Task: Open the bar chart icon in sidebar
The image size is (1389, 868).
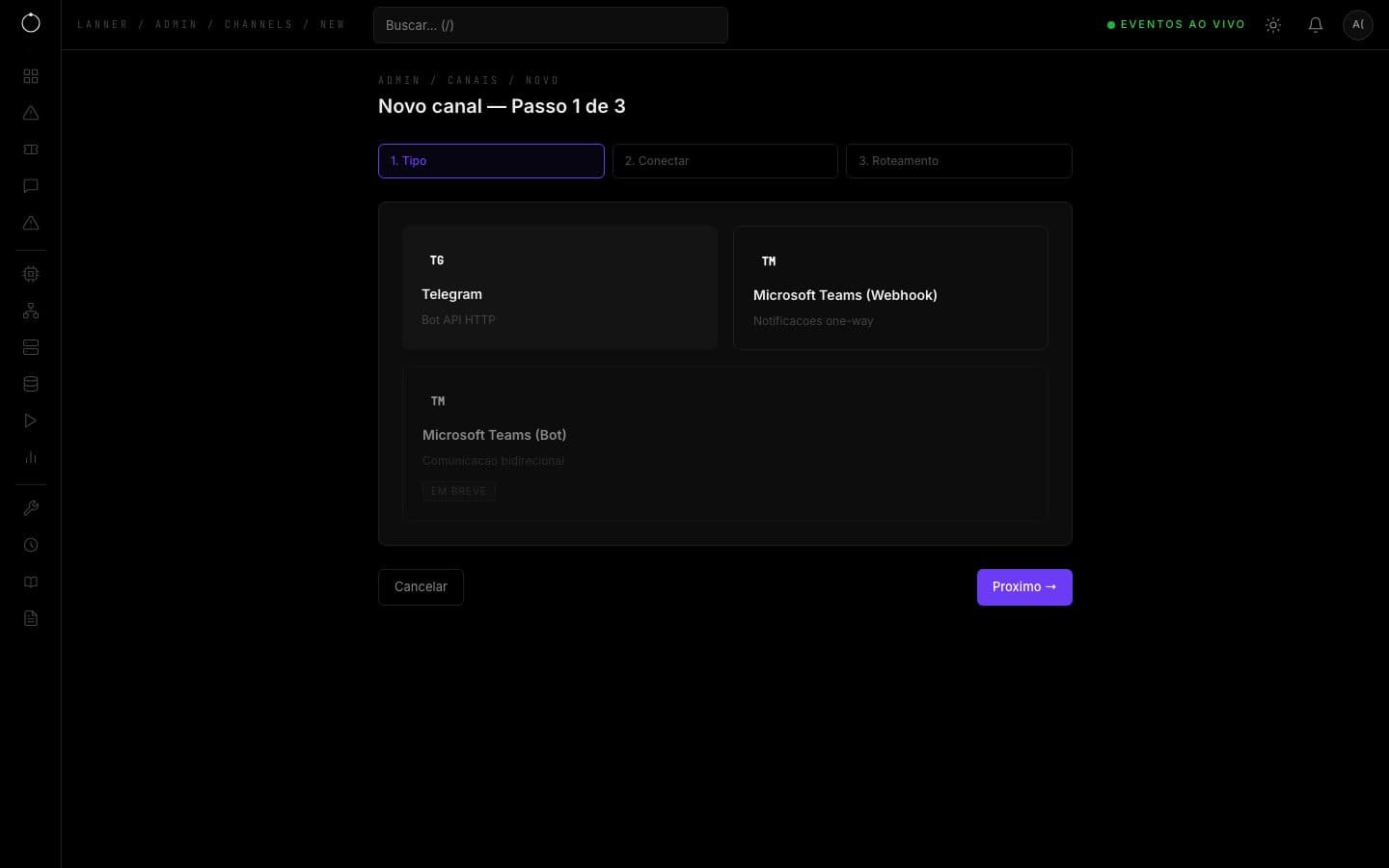Action: pos(31,457)
